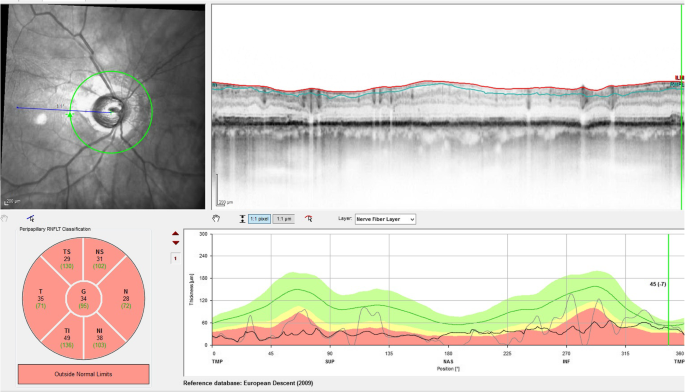The image size is (685, 392).
Task: Click the red layer segmentation edit icon
Action: pyautogui.click(x=308, y=219)
